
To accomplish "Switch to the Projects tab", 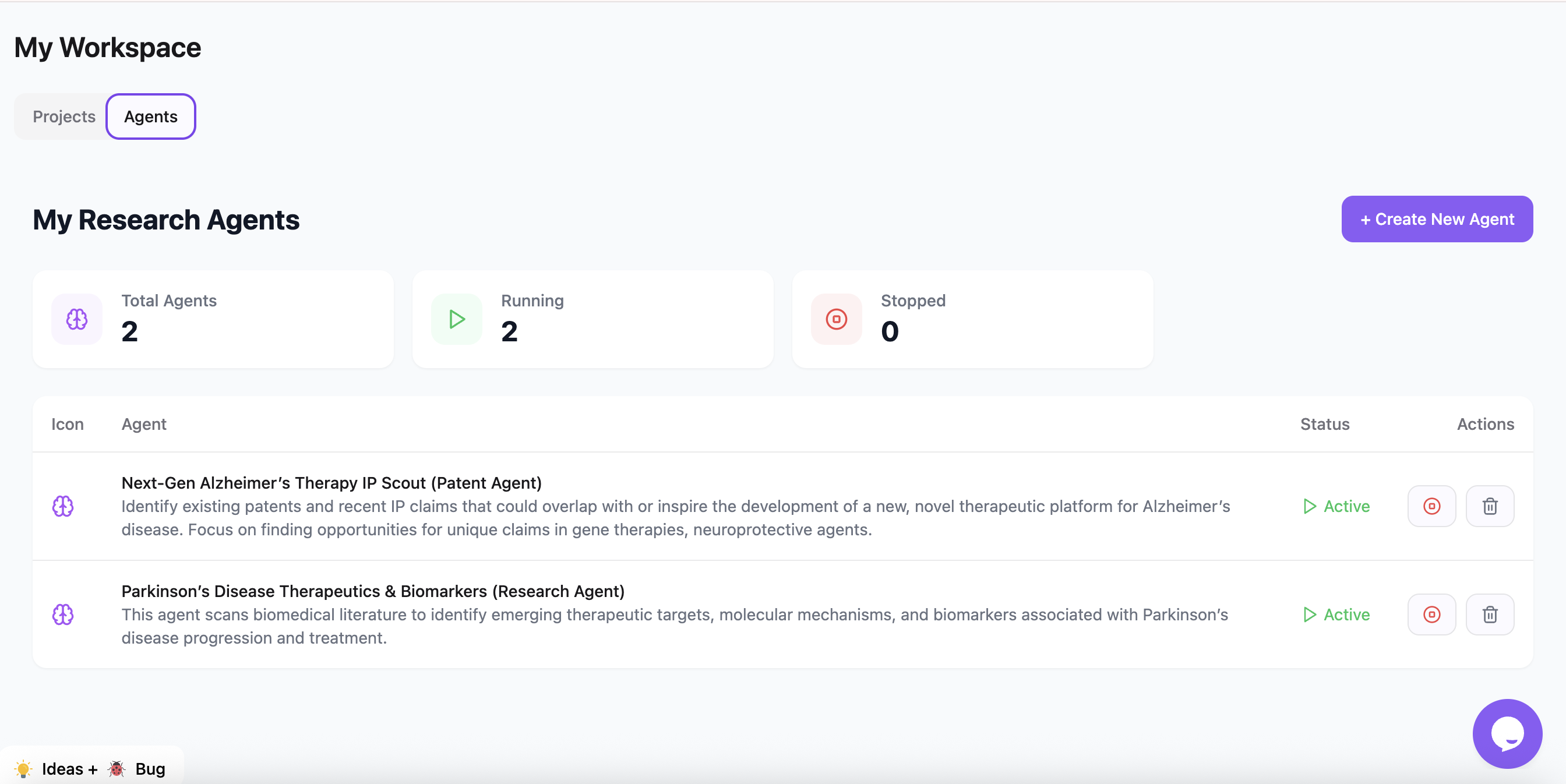I will click(64, 116).
